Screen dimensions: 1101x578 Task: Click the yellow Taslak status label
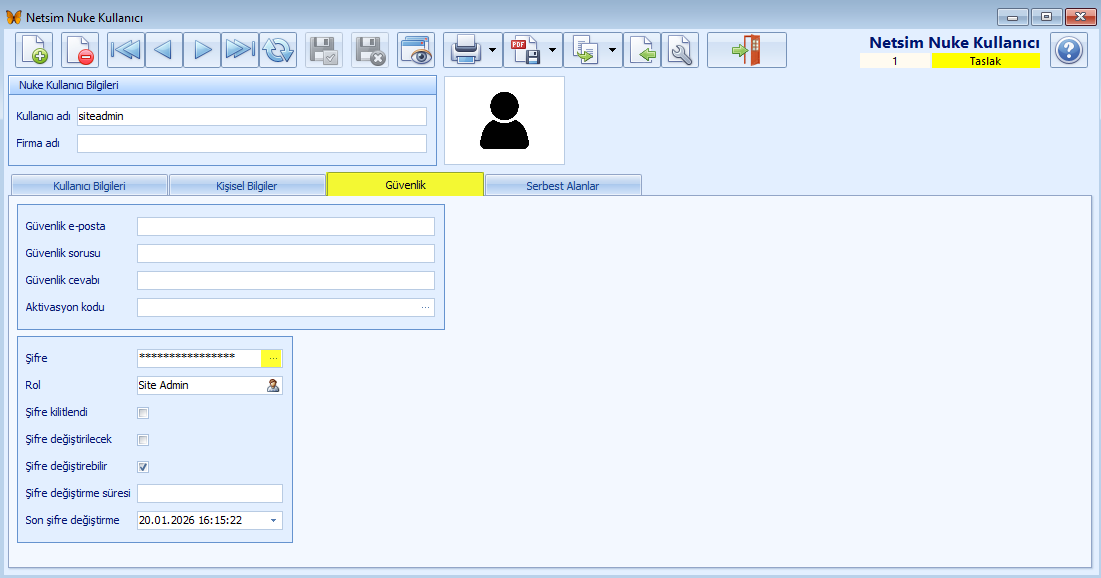[985, 61]
